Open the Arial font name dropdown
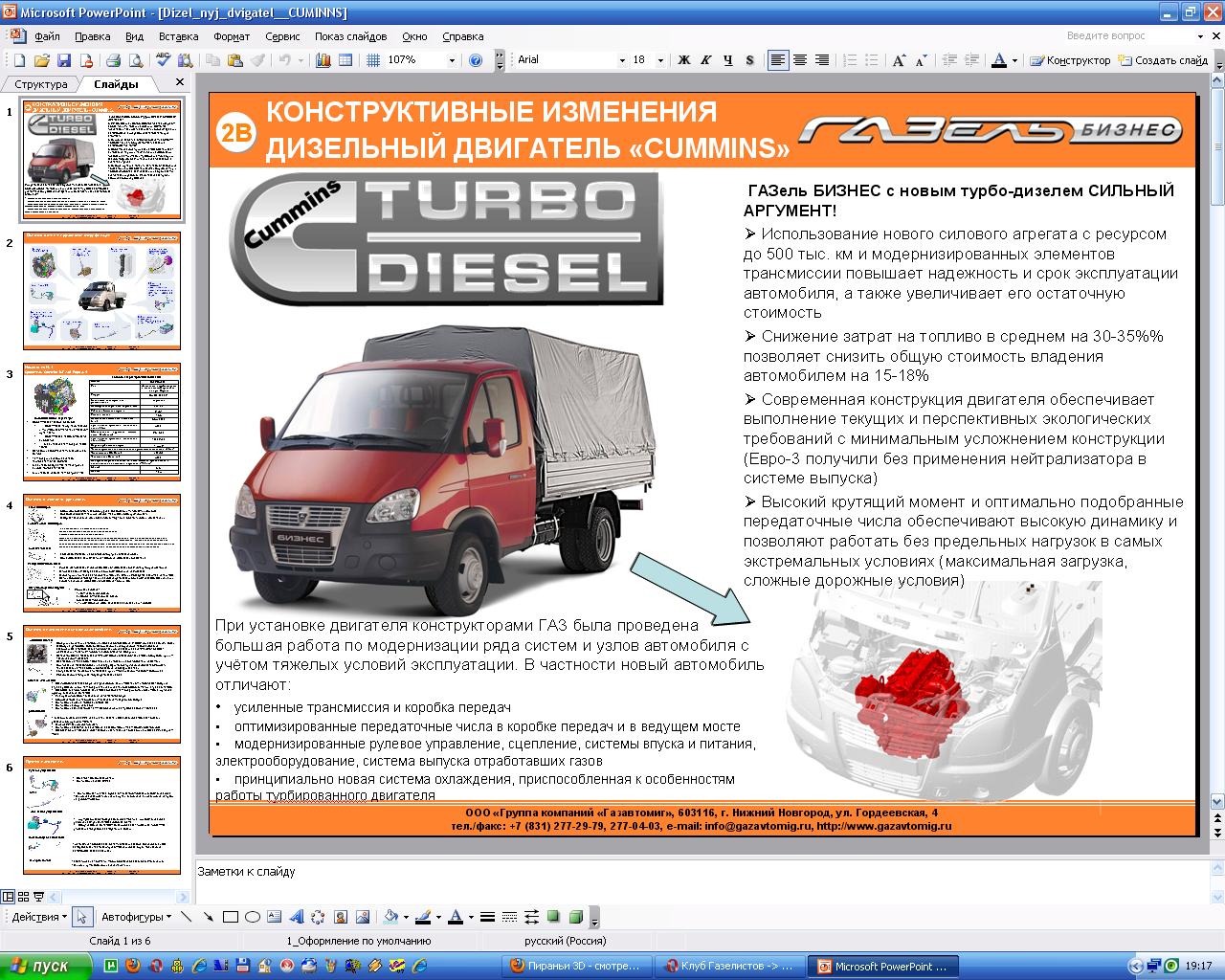The image size is (1225, 980). [x=621, y=60]
